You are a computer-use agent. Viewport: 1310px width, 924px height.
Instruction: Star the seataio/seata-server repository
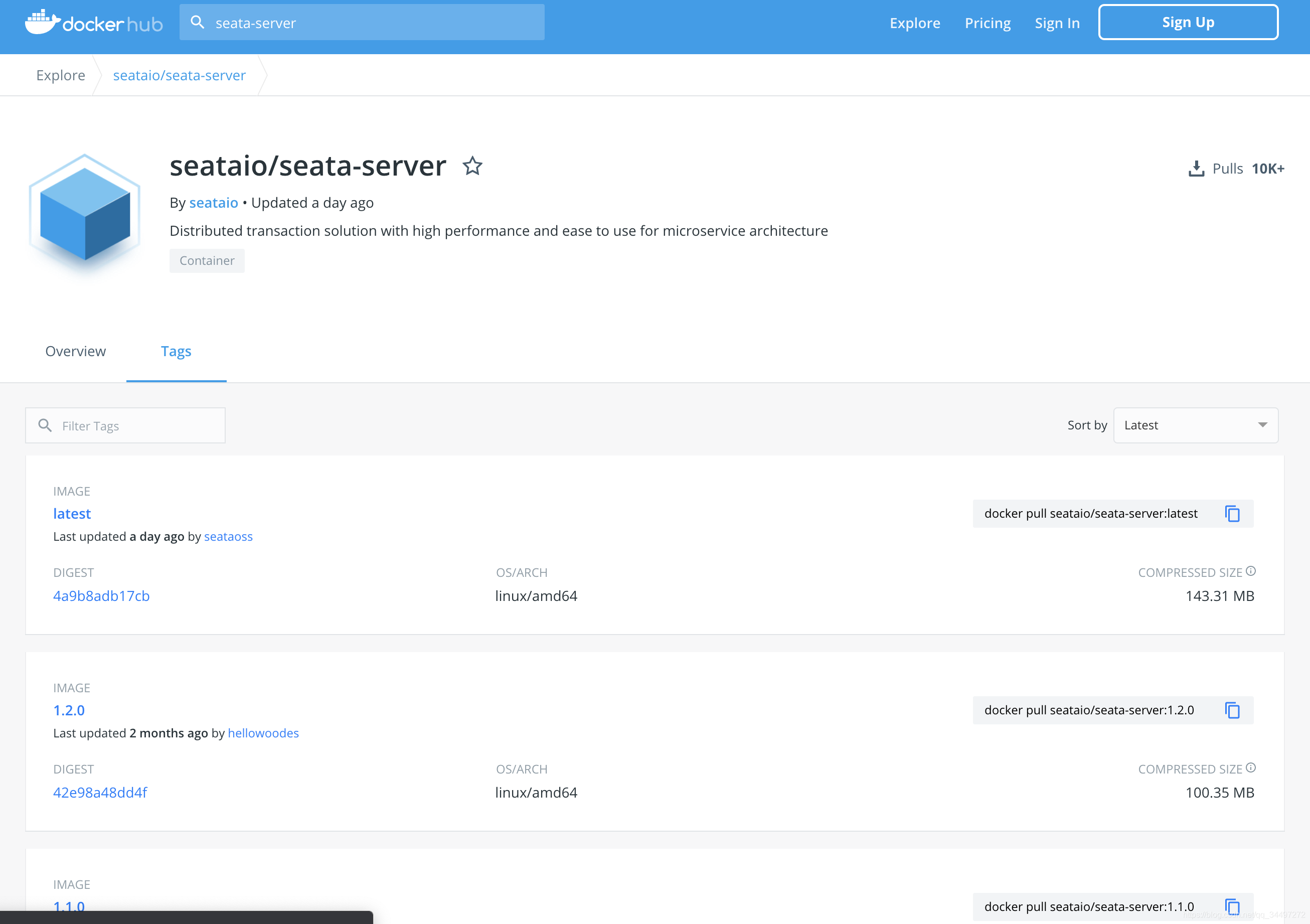click(x=472, y=166)
